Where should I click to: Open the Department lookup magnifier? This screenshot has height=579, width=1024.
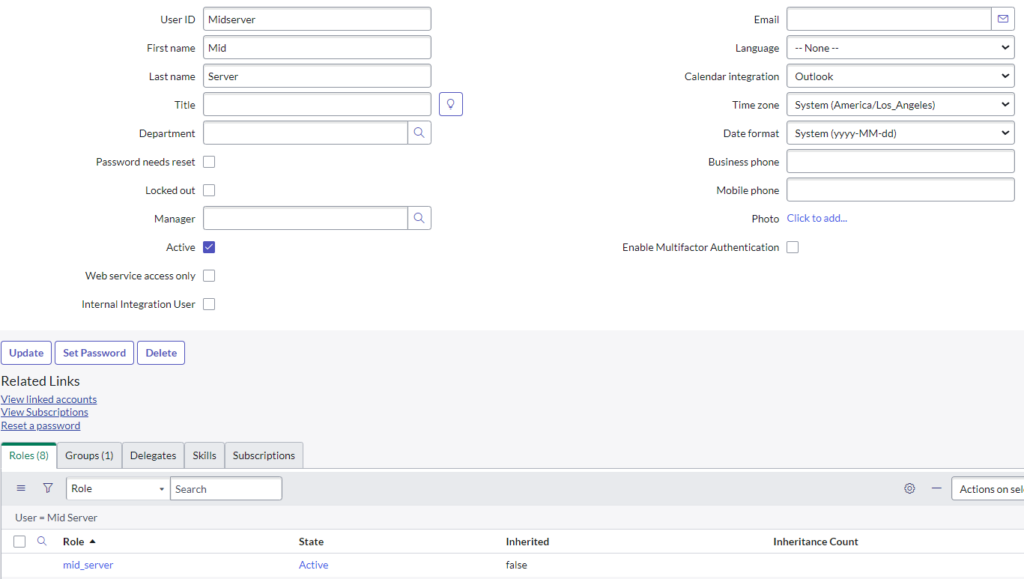421,132
